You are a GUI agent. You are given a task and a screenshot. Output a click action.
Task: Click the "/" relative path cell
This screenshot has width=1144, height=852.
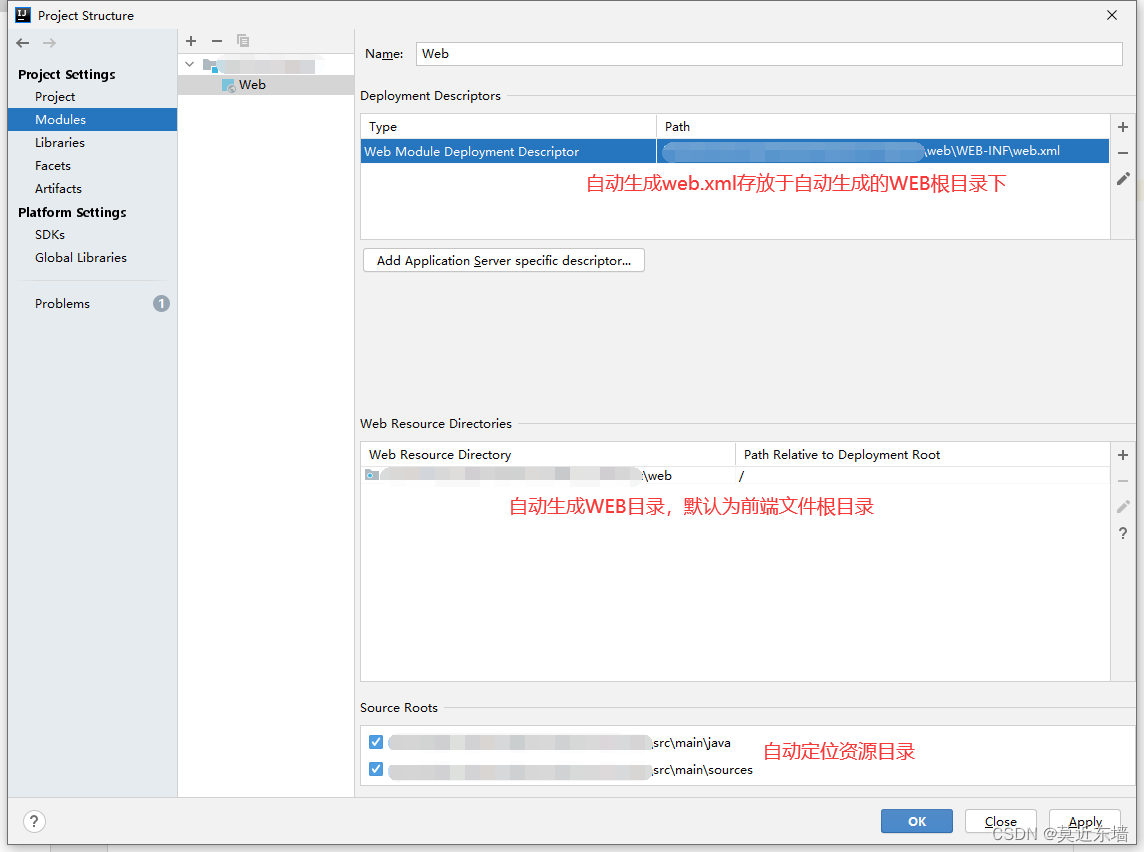pos(922,476)
